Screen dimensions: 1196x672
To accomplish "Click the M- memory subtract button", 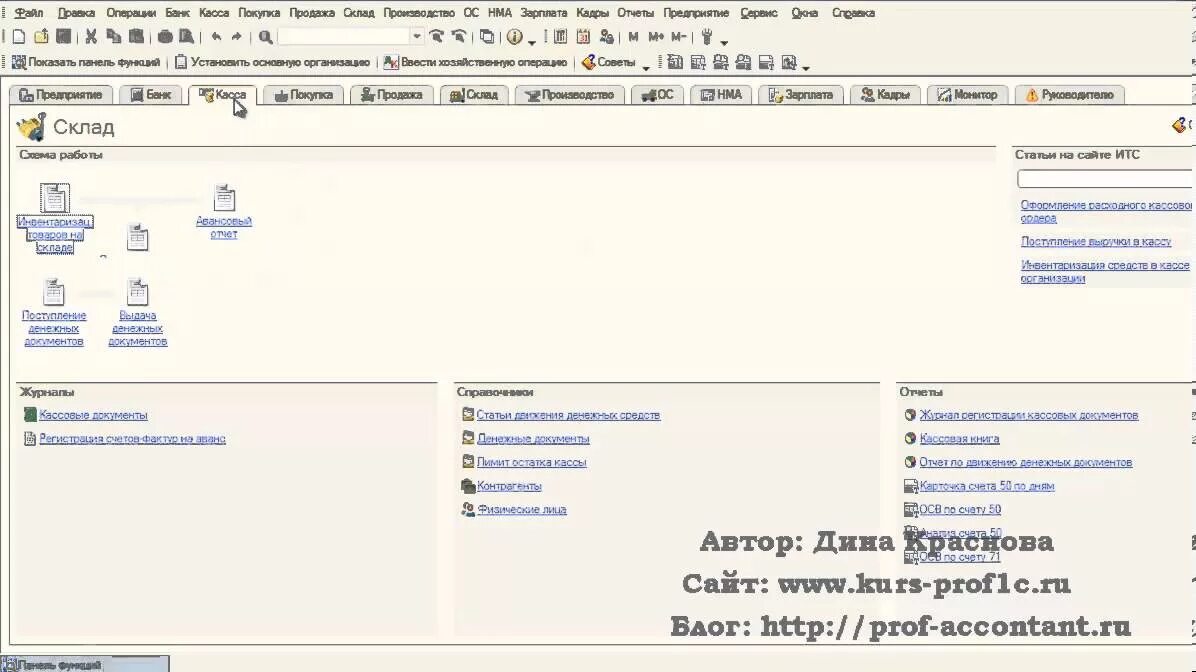I will pyautogui.click(x=679, y=37).
